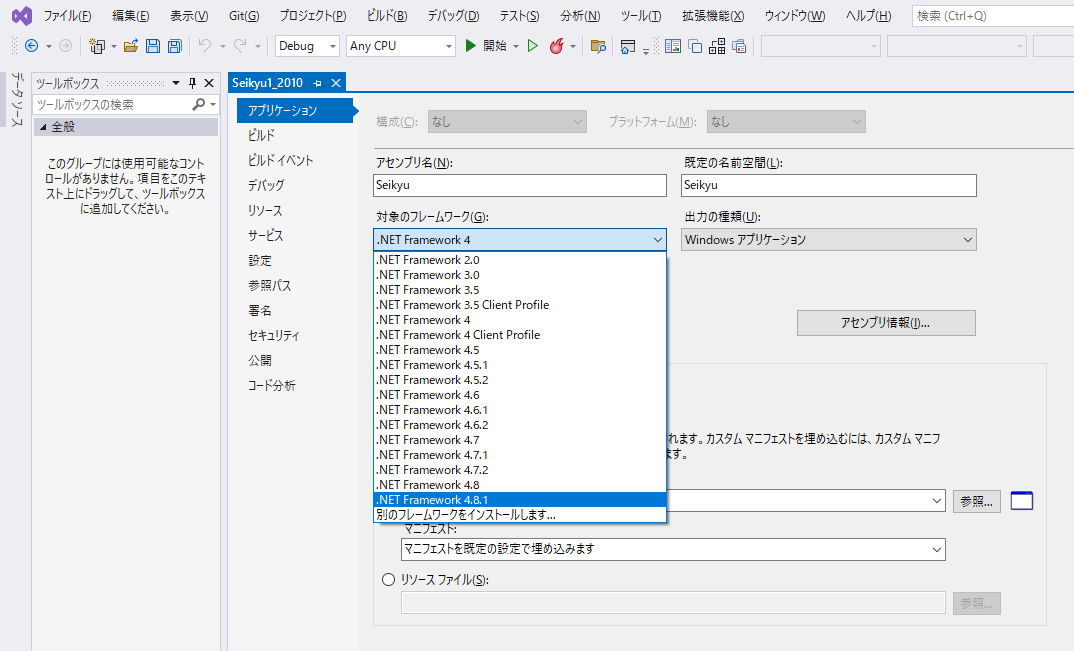Open the ビルド(B) menu
1074x651 pixels.
pos(386,16)
